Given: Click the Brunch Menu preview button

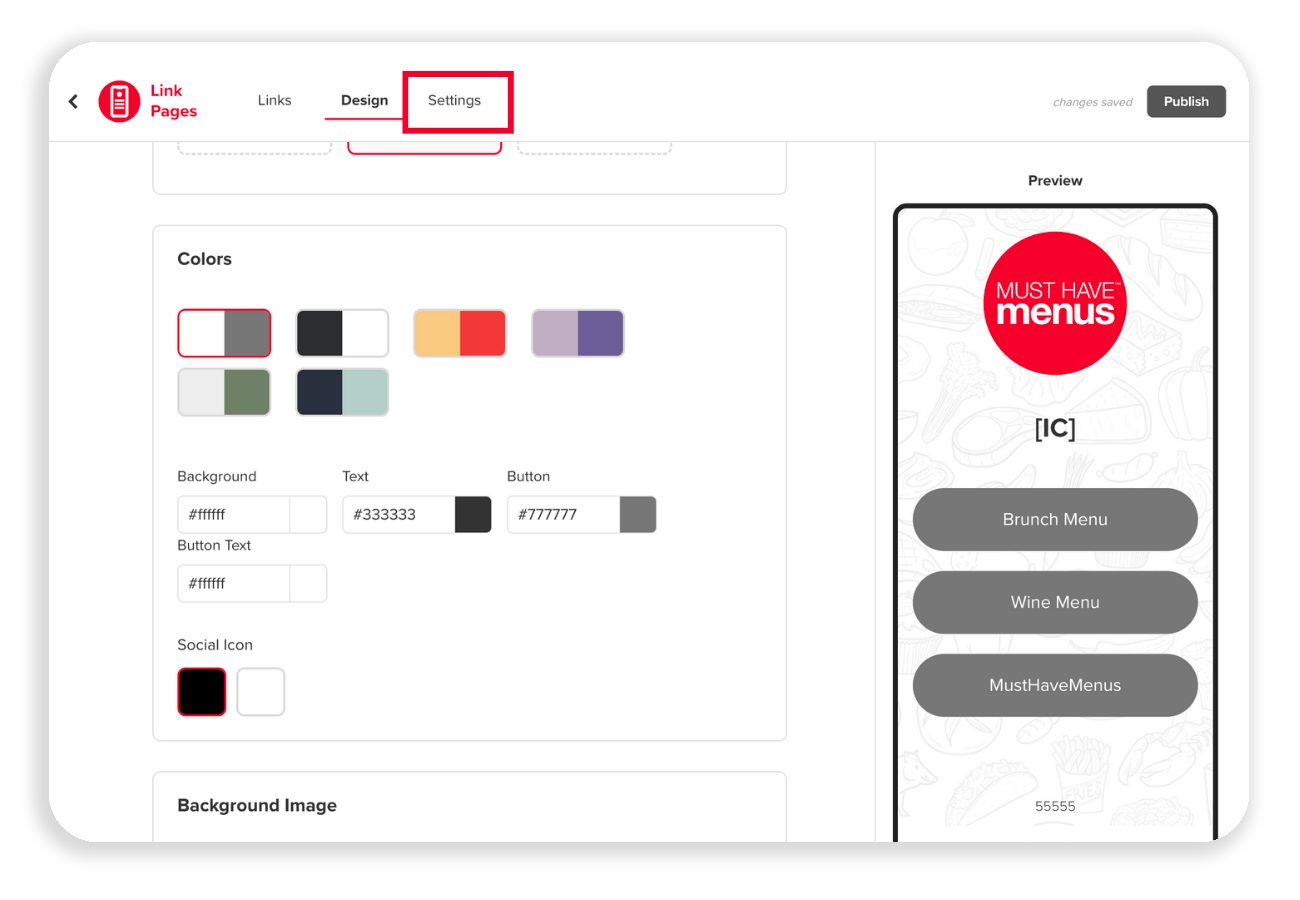Looking at the screenshot, I should (1055, 519).
